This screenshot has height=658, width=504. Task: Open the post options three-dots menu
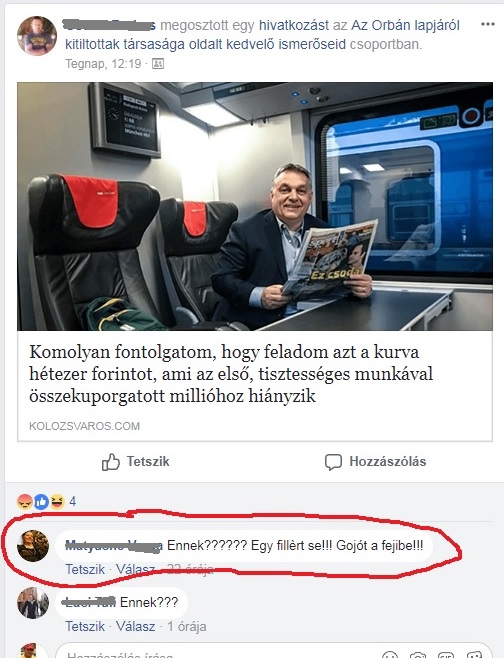click(487, 24)
